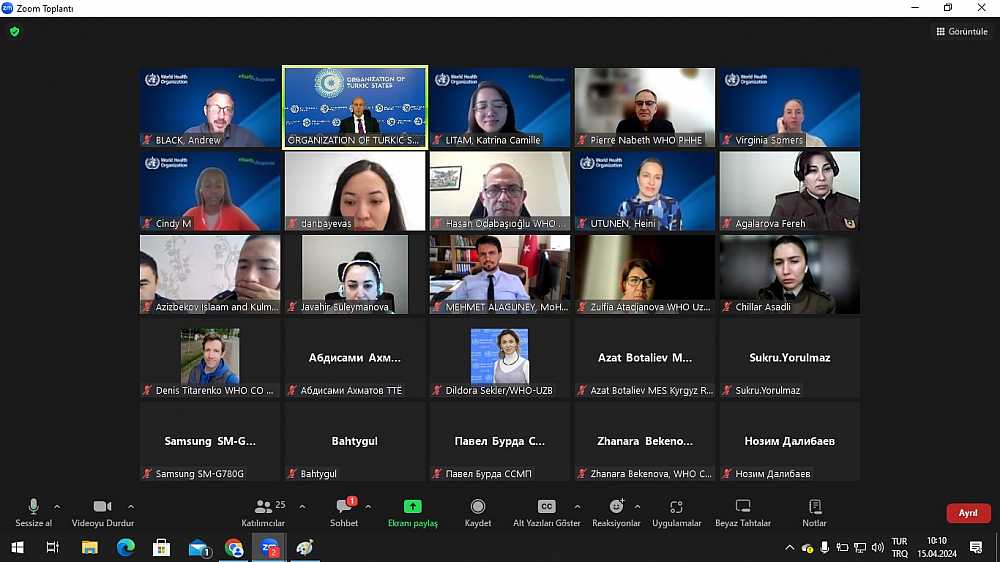The height and width of the screenshot is (562, 1000).
Task: Open the Notlar notes panel
Action: click(x=814, y=512)
